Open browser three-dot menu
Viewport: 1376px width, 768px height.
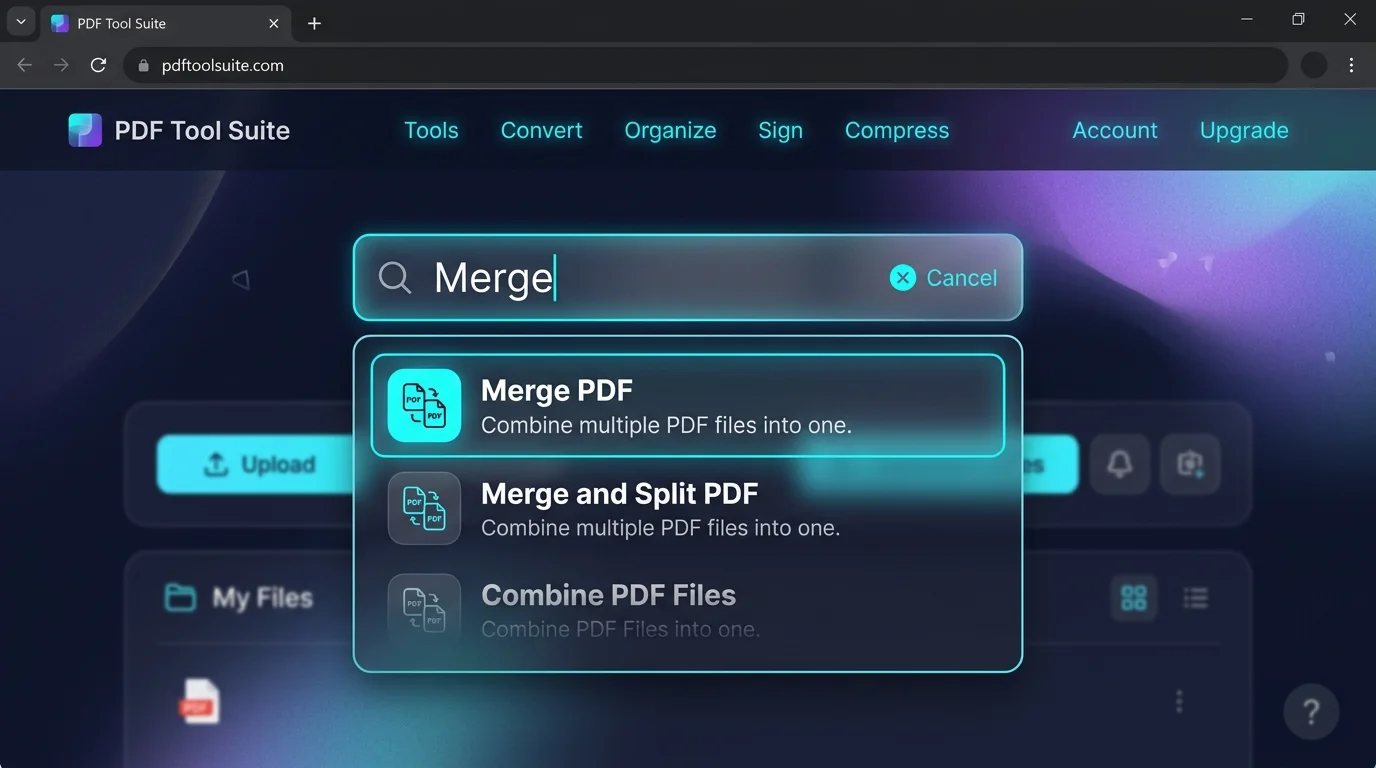coord(1351,65)
